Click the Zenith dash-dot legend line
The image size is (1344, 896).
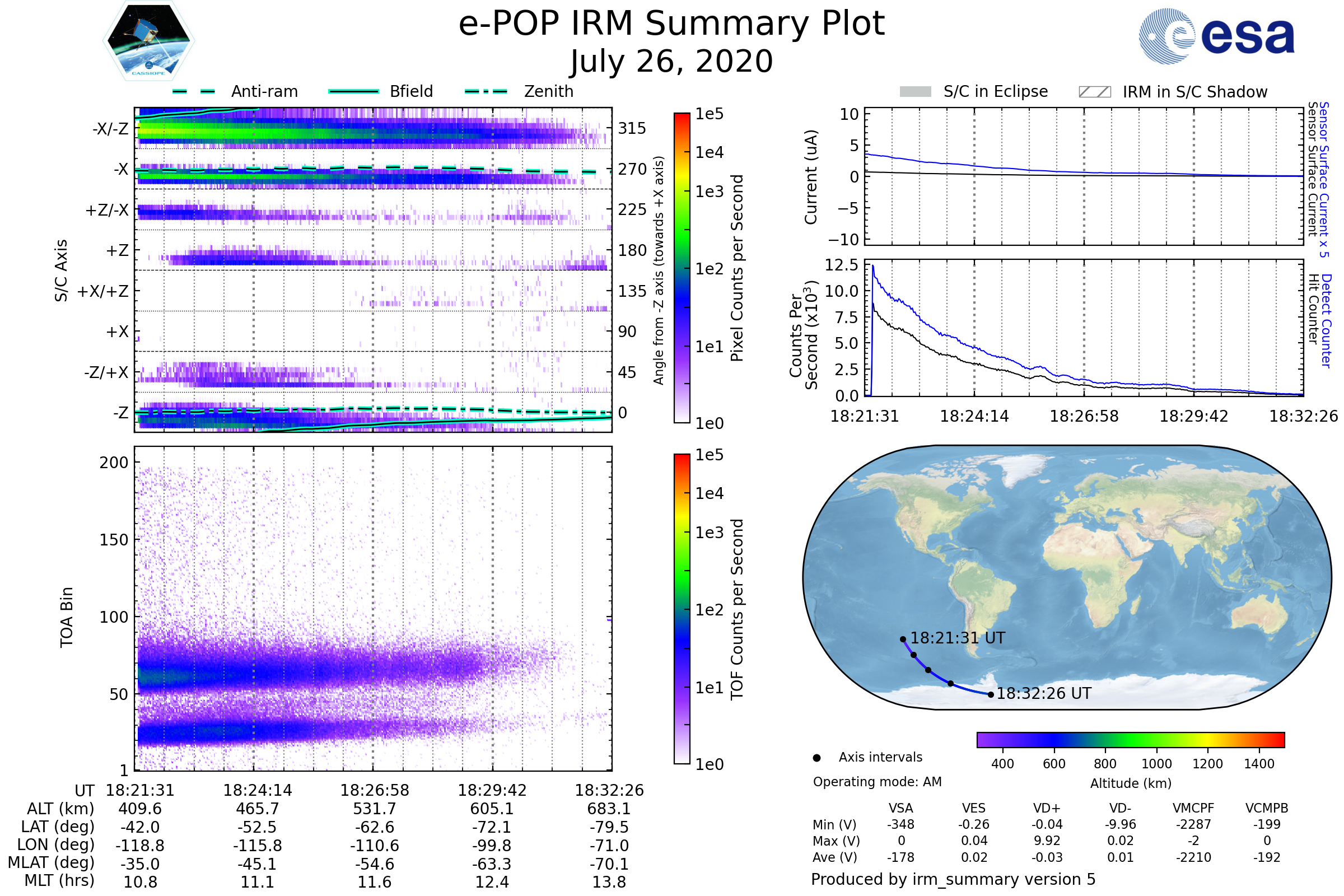point(486,91)
